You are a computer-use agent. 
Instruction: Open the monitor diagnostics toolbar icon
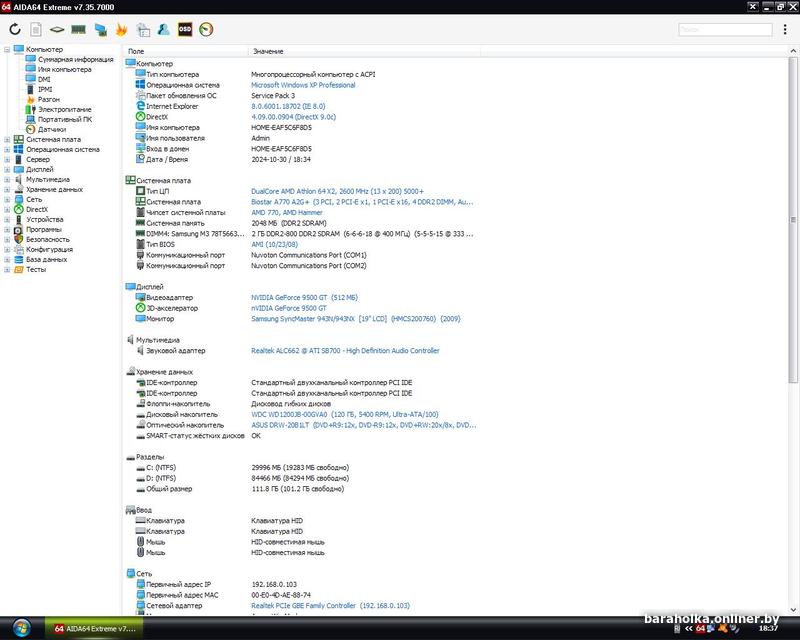(101, 30)
